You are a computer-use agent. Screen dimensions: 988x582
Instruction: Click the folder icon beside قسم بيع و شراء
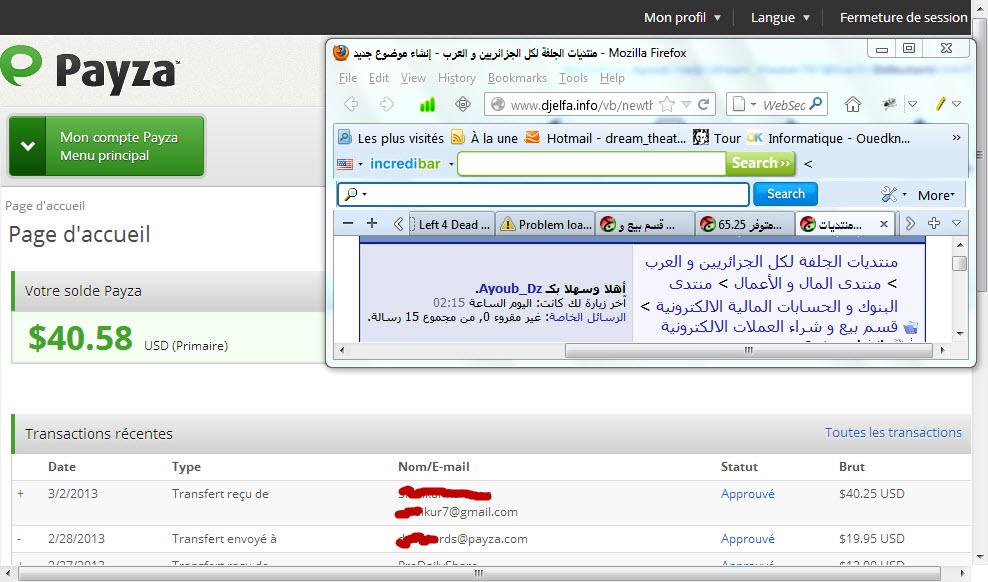[x=910, y=328]
